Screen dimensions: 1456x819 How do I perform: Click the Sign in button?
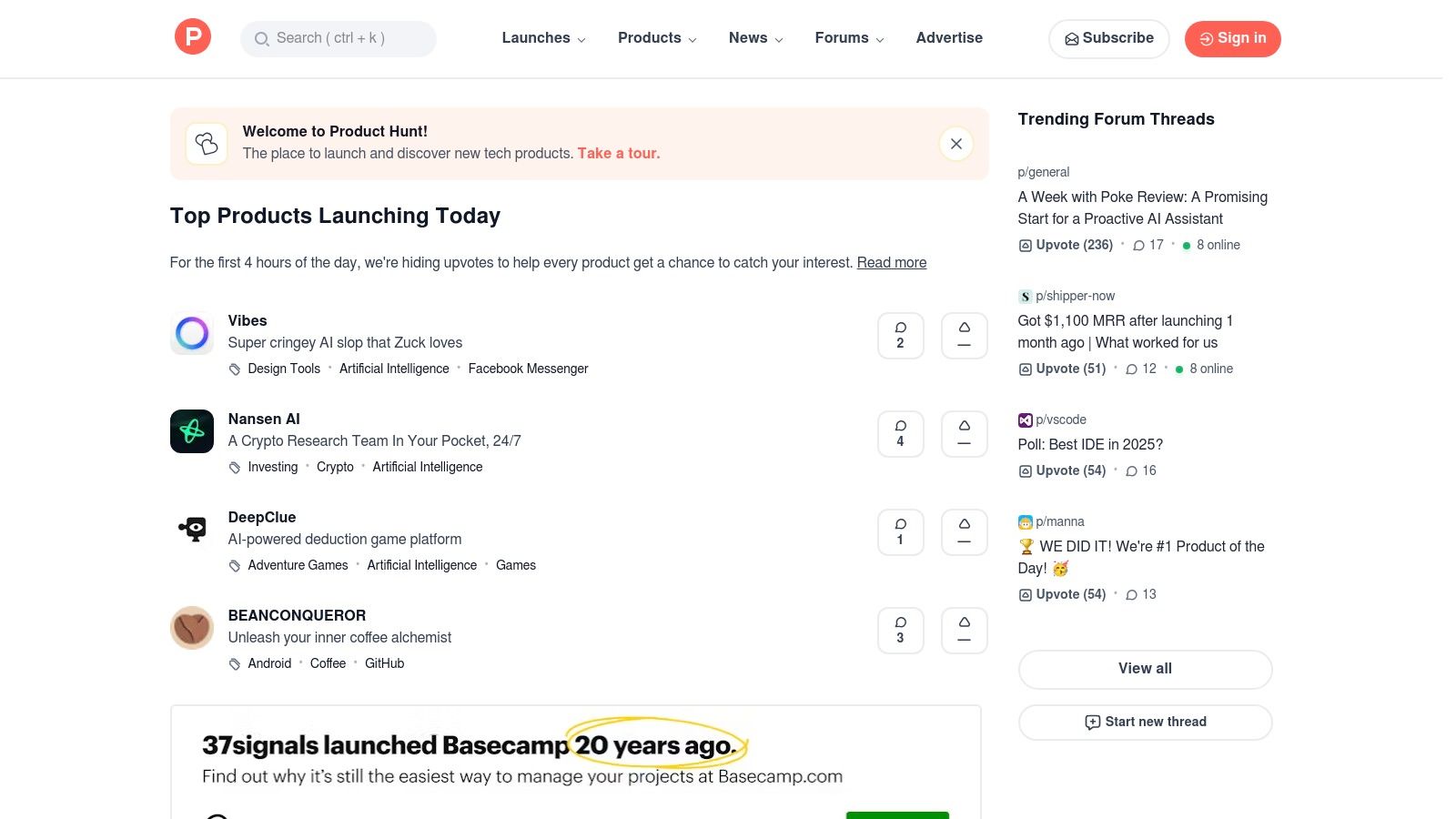coord(1233,38)
